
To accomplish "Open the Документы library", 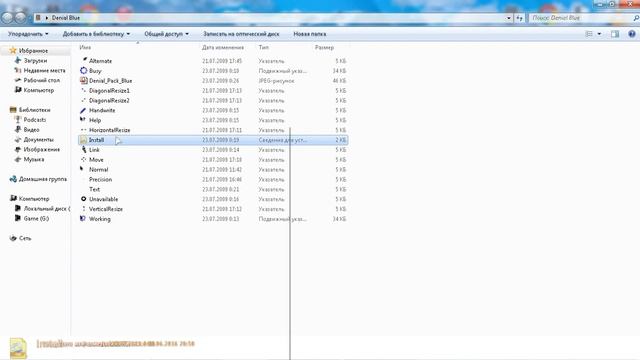I will pyautogui.click(x=38, y=140).
